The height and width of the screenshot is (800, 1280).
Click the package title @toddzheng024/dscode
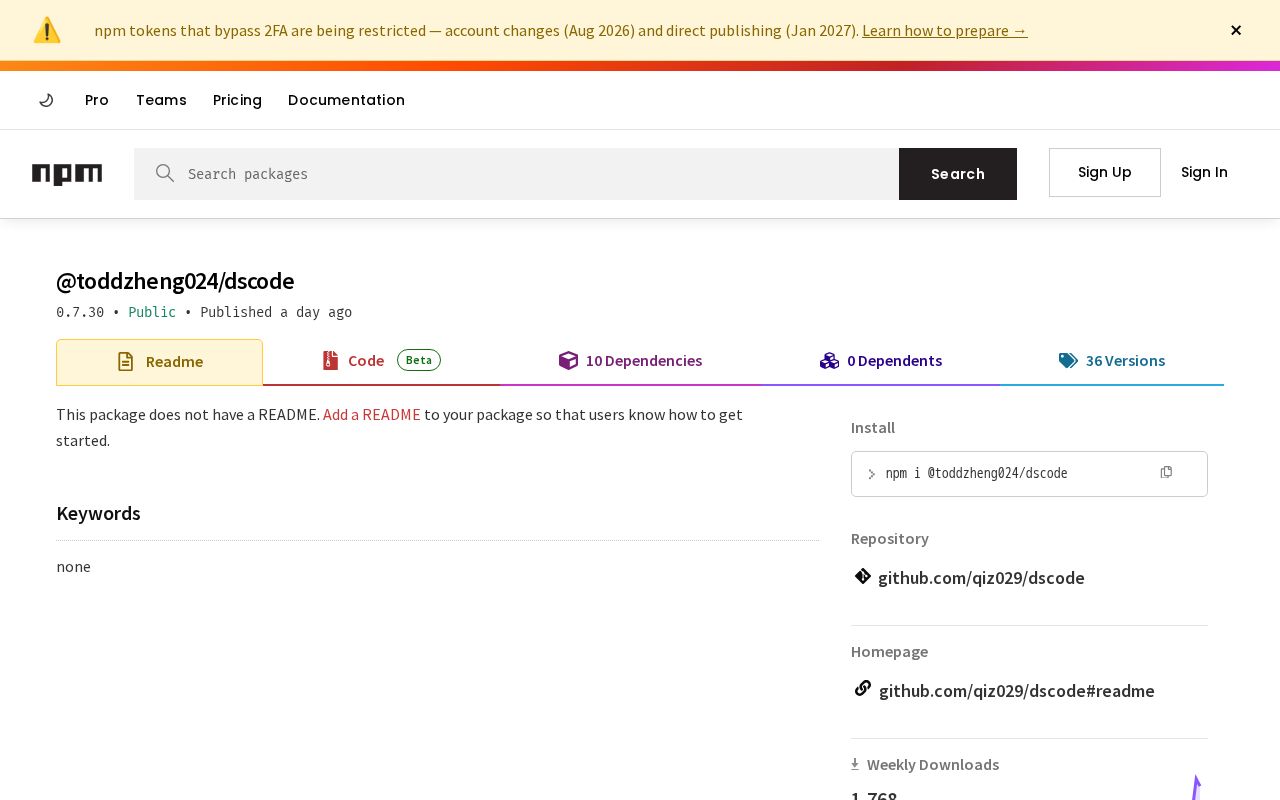pyautogui.click(x=175, y=281)
